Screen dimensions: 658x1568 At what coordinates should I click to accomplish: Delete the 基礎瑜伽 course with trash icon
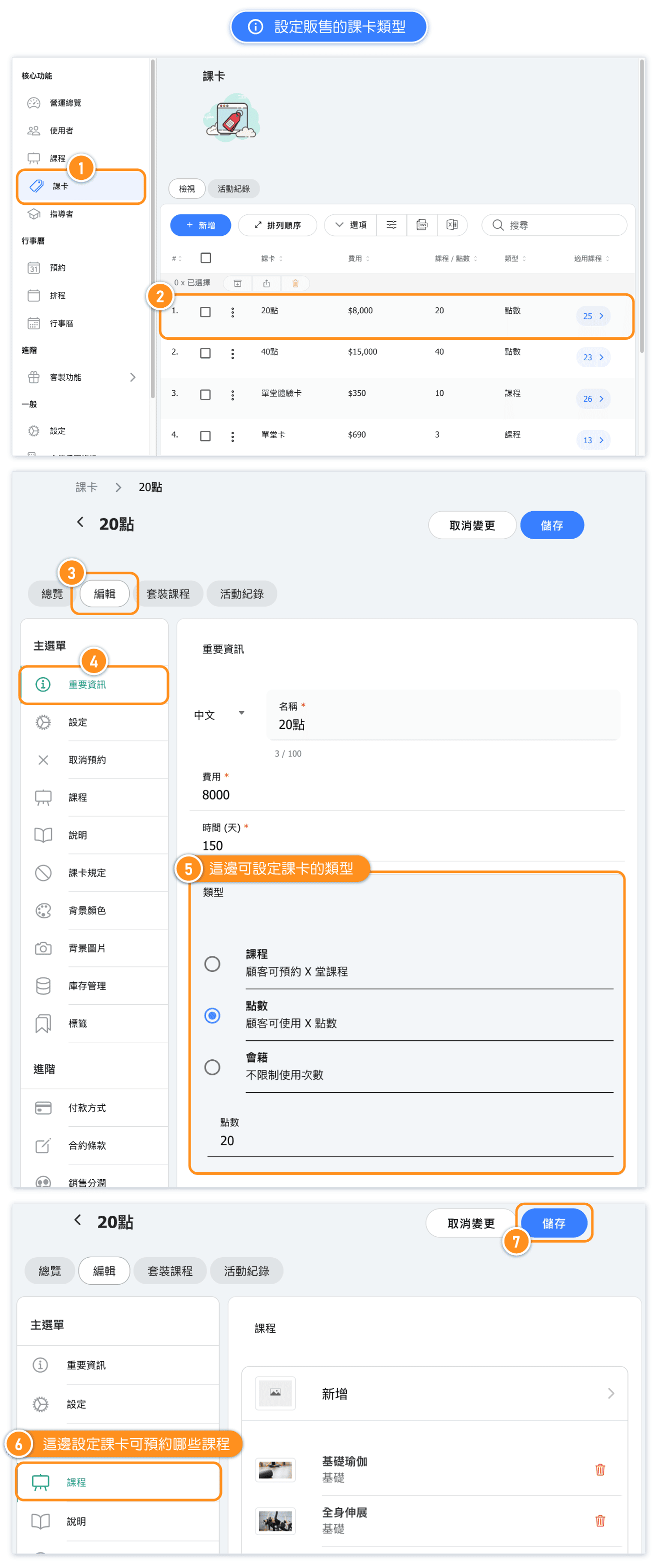pos(599,1470)
